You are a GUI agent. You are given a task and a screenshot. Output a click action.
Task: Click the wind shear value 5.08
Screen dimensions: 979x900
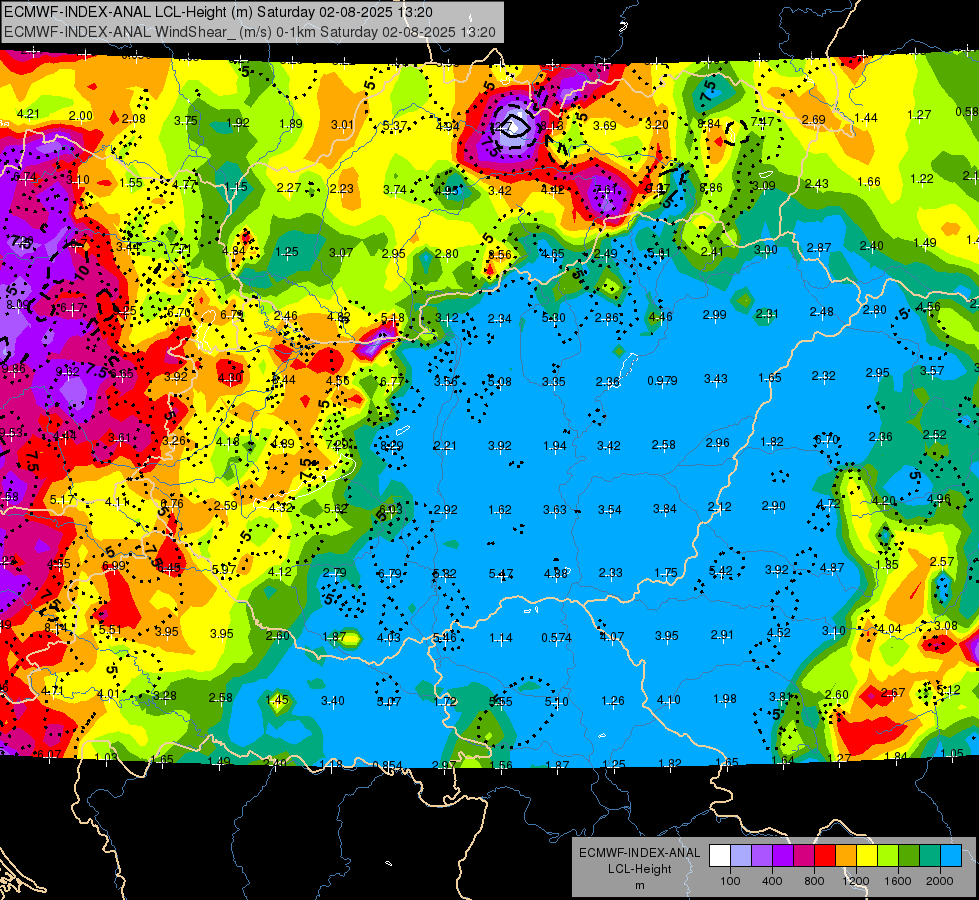click(499, 381)
